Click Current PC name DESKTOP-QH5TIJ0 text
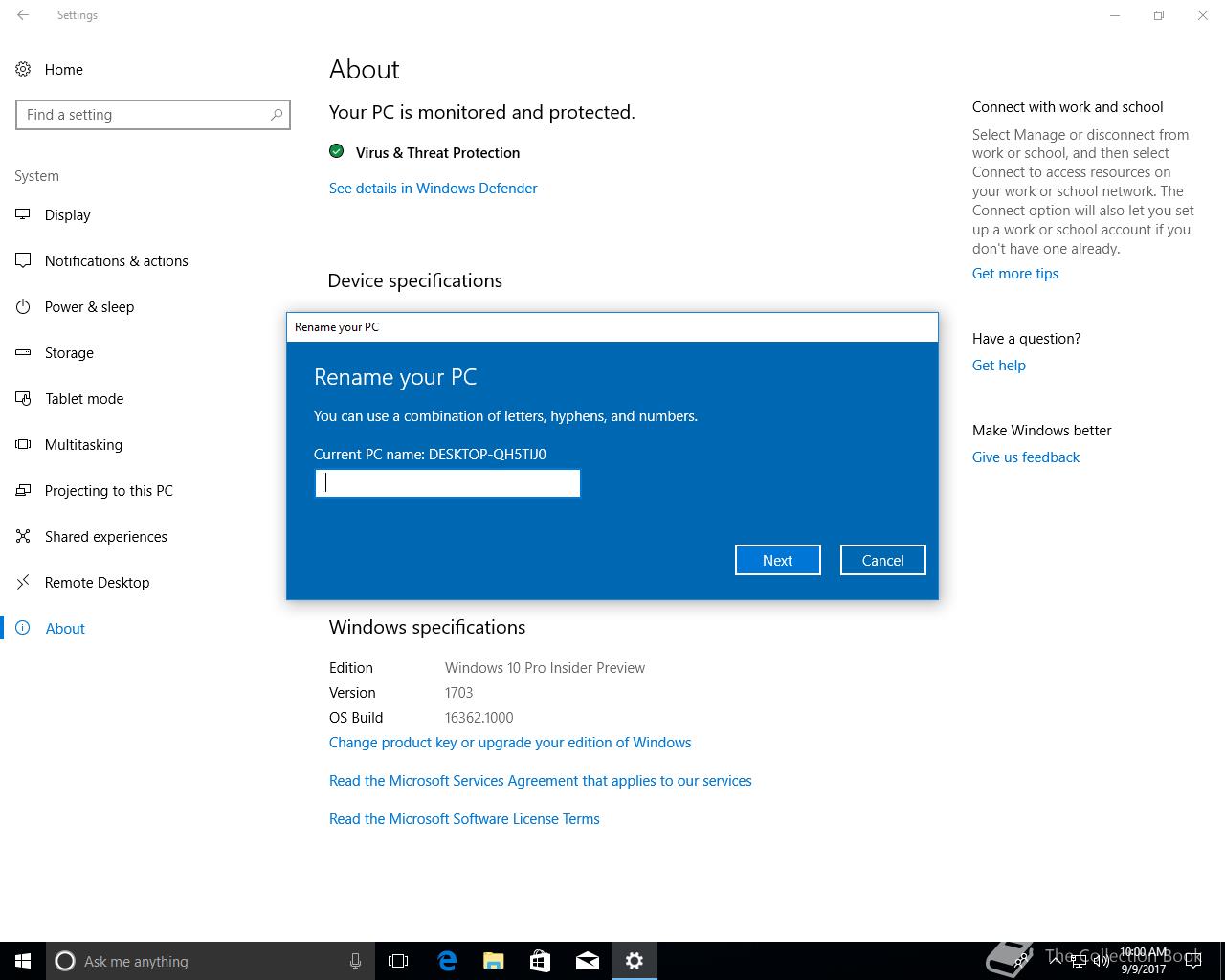The image size is (1225, 980). pyautogui.click(x=430, y=454)
